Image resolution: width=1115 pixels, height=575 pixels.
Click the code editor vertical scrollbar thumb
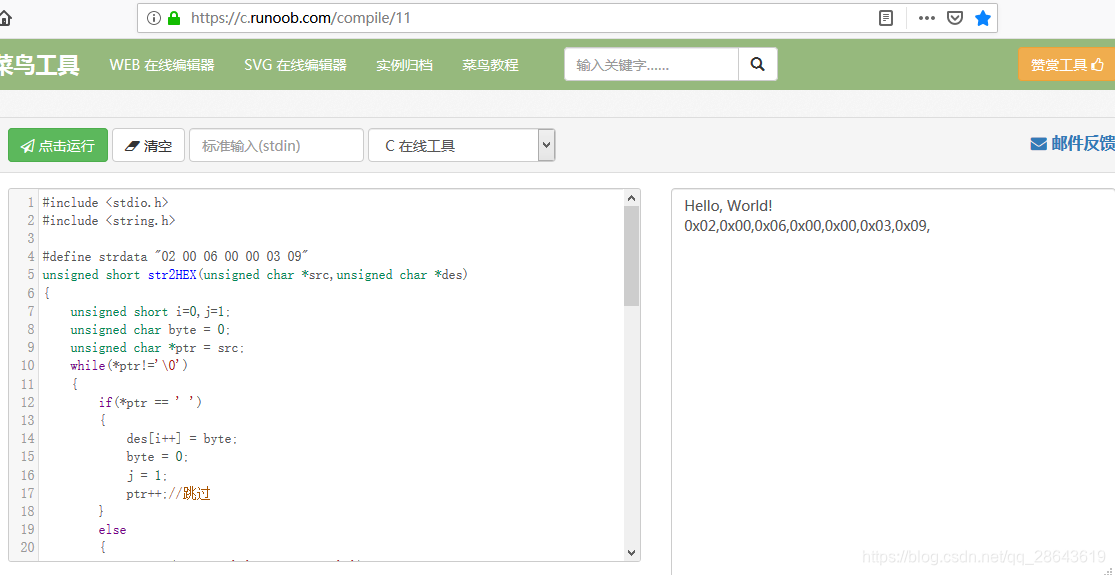pos(631,256)
